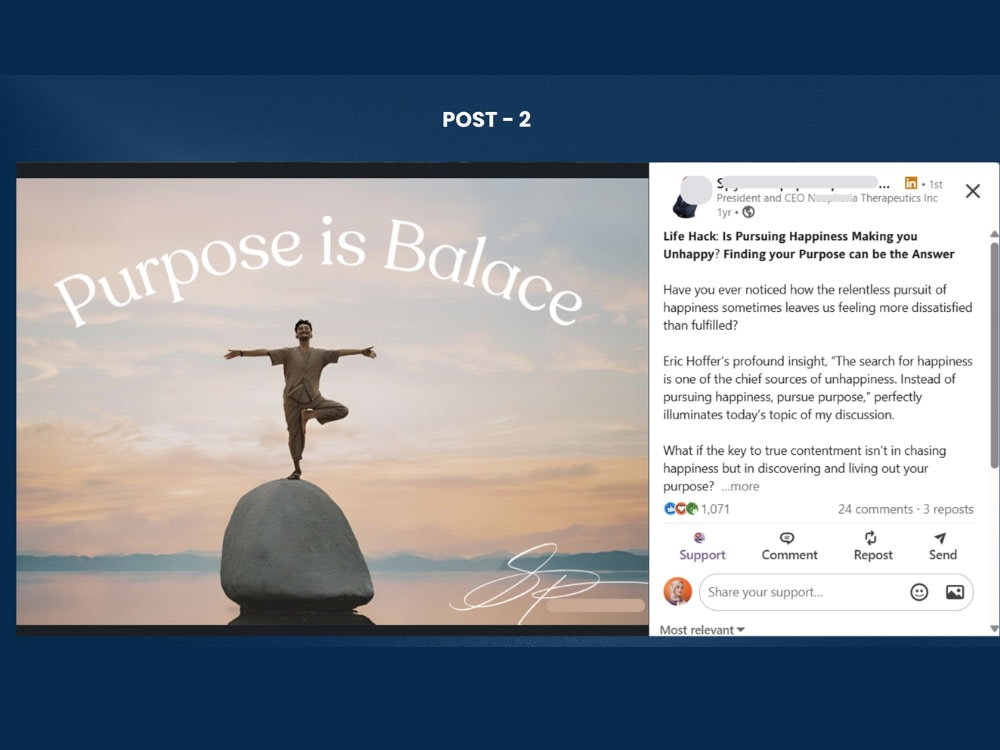Click the 'President and CEO' author headline

[x=827, y=198]
